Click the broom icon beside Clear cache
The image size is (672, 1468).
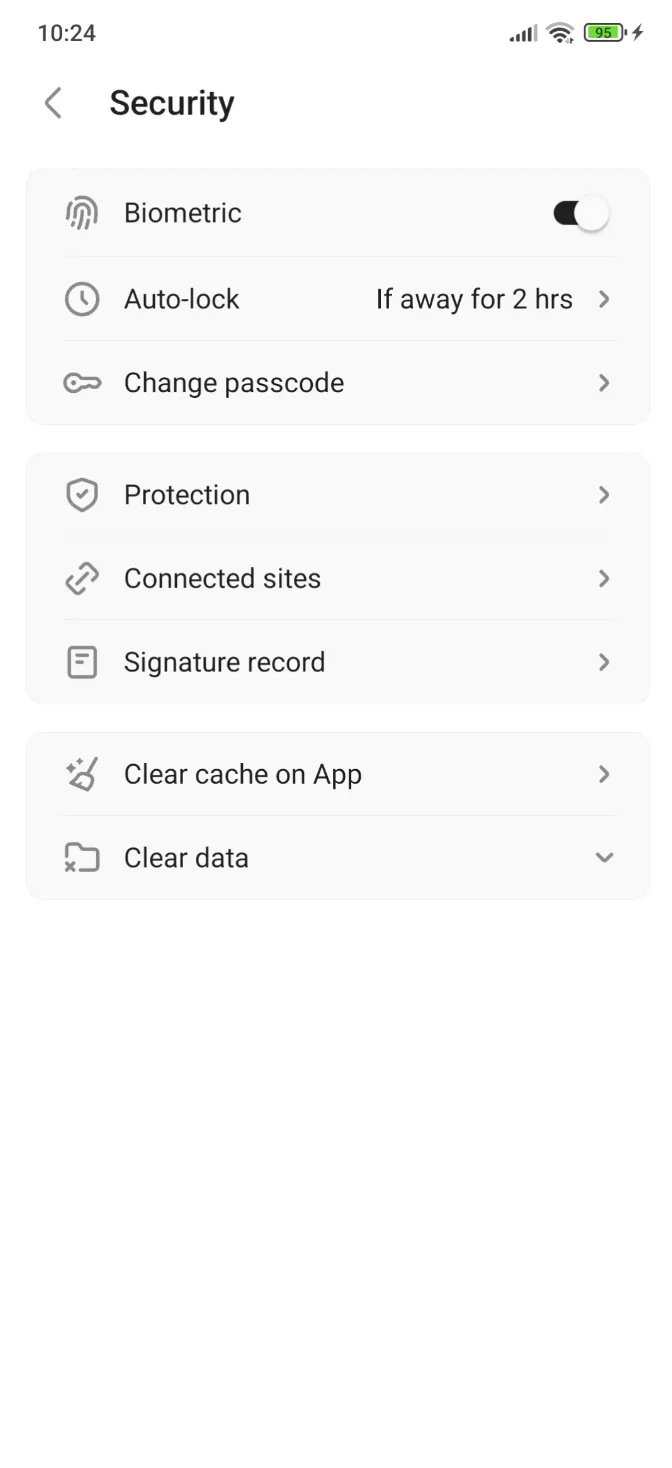coord(81,773)
